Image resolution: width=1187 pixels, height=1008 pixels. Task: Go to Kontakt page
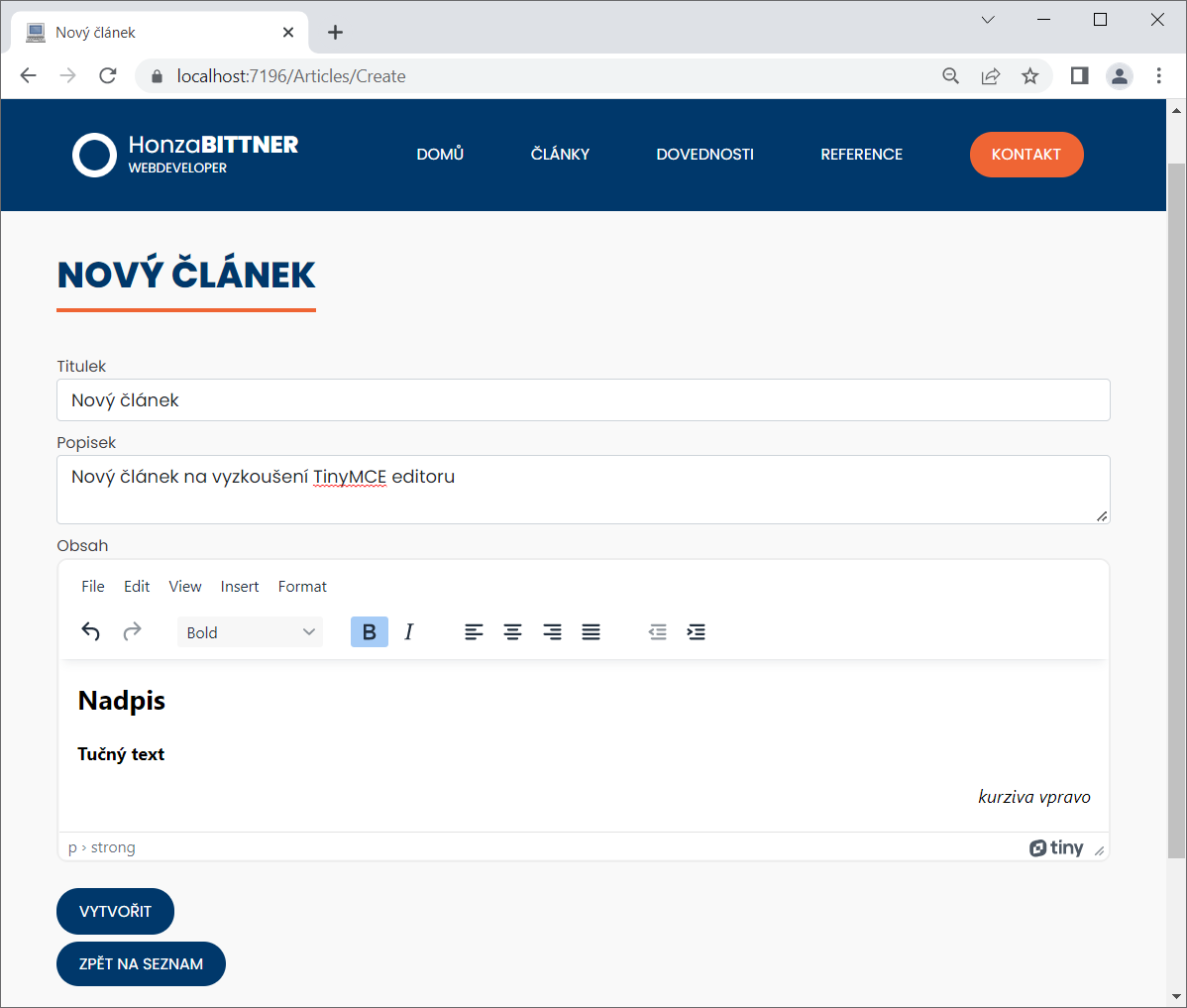click(x=1025, y=155)
